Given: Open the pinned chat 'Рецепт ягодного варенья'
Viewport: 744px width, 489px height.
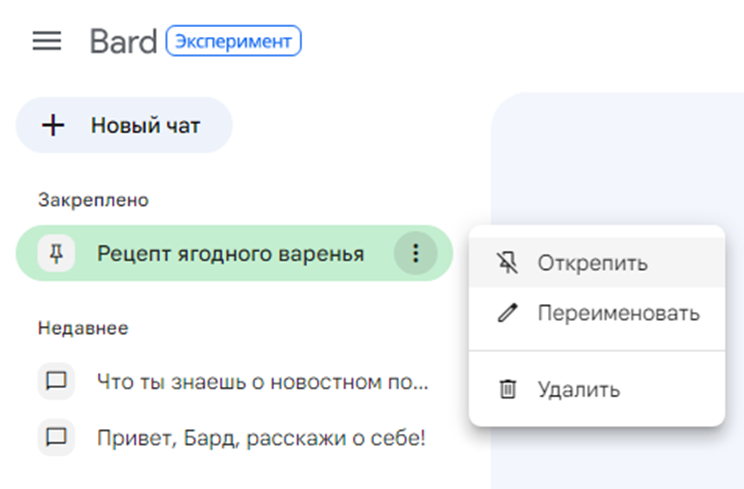Looking at the screenshot, I should (x=230, y=254).
